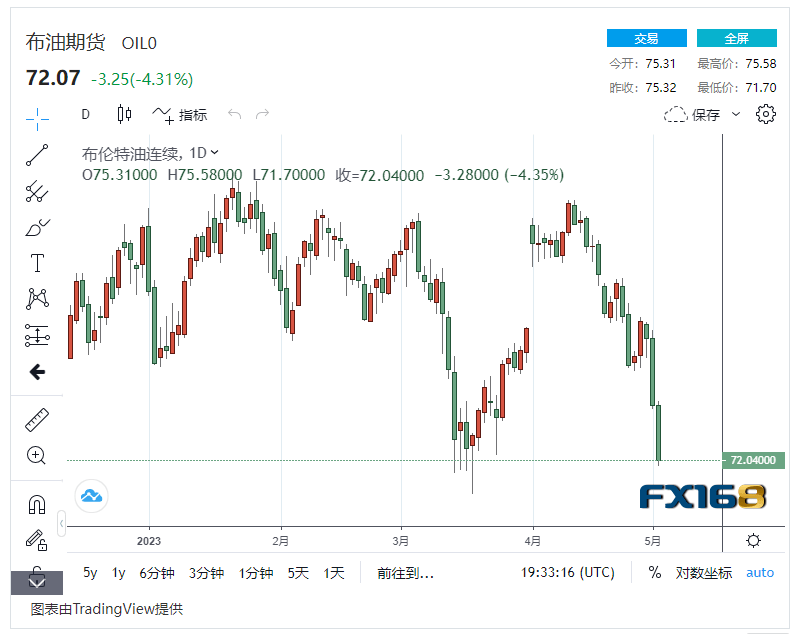The image size is (800, 634).
Task: Click the 交易 button
Action: [646, 38]
